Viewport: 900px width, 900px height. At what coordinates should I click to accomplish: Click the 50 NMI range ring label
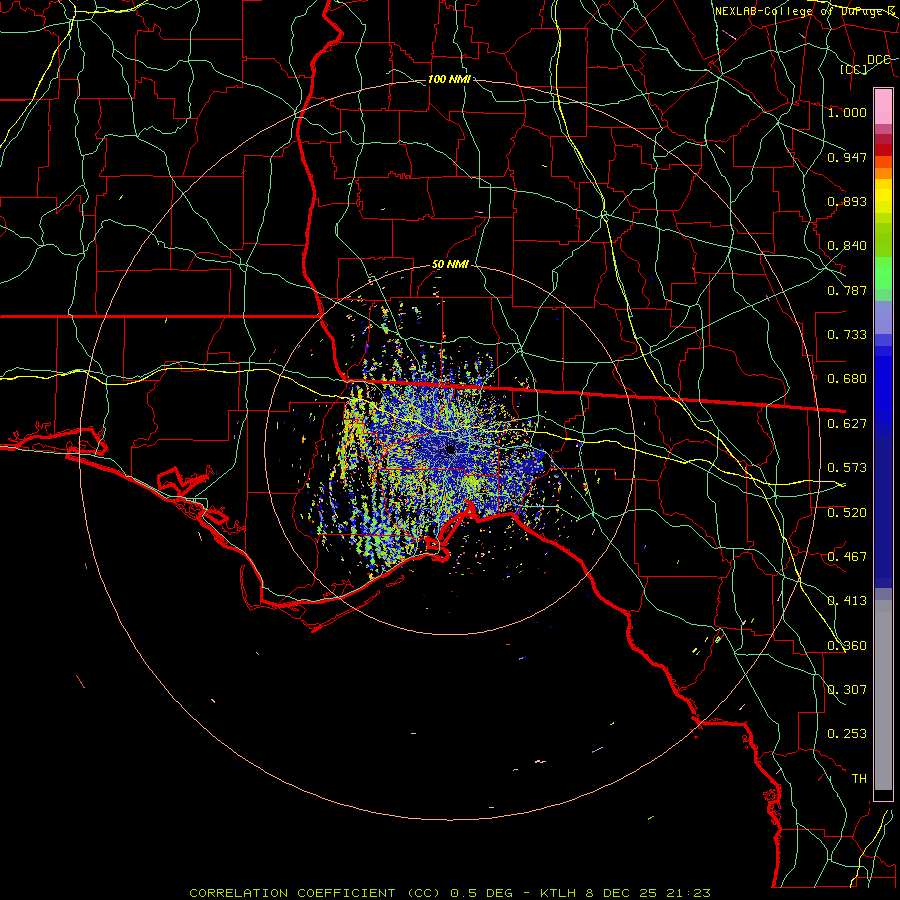(451, 265)
